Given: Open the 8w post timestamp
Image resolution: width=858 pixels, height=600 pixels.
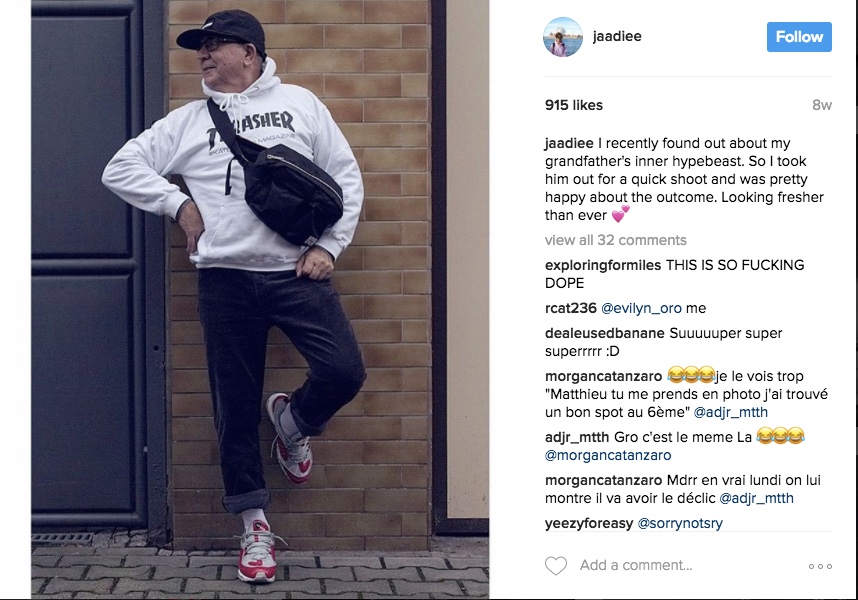Looking at the screenshot, I should click(x=822, y=105).
